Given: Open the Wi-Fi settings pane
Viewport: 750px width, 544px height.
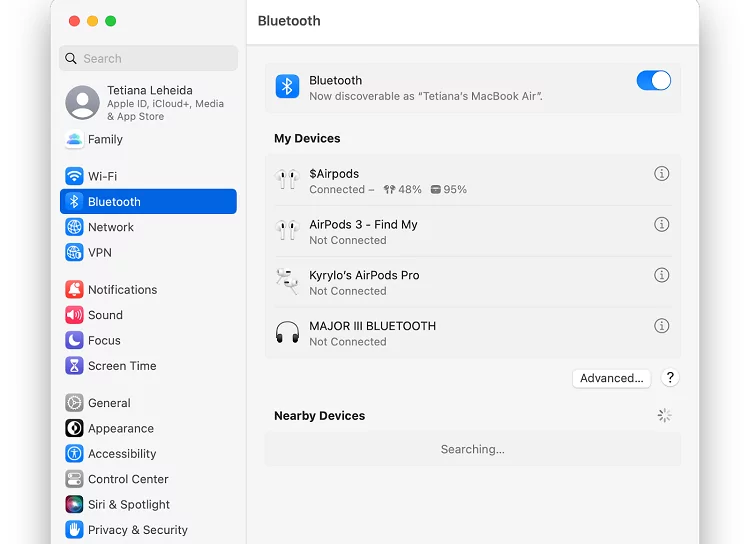Looking at the screenshot, I should point(148,176).
